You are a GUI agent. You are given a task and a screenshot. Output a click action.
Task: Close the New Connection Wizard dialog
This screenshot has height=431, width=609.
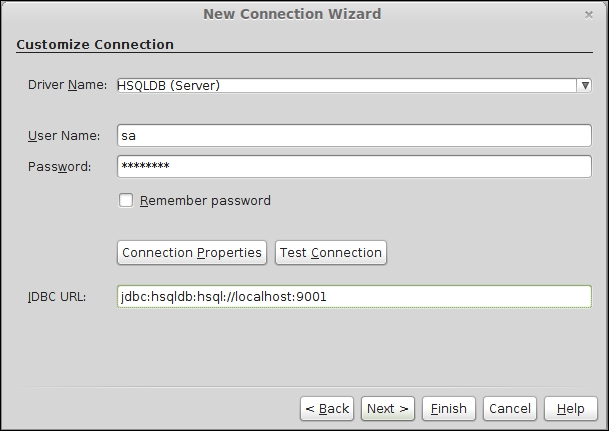589,15
